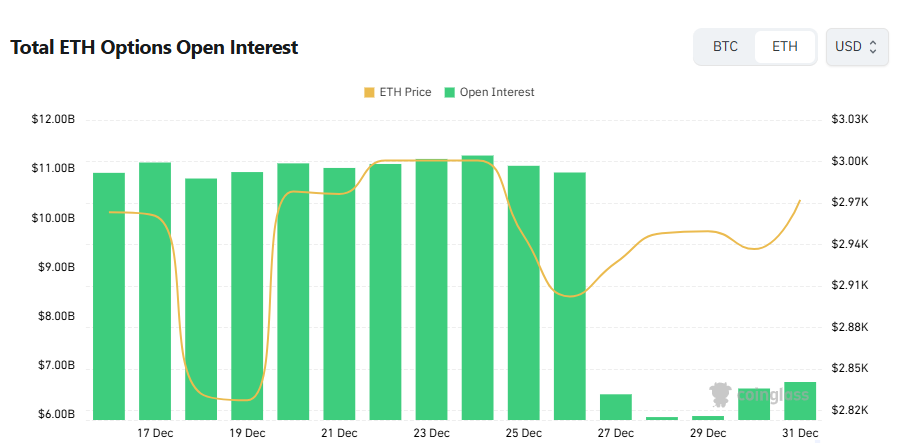898x443 pixels.
Task: Click the coinglass watermark logo icon
Action: [x=719, y=393]
